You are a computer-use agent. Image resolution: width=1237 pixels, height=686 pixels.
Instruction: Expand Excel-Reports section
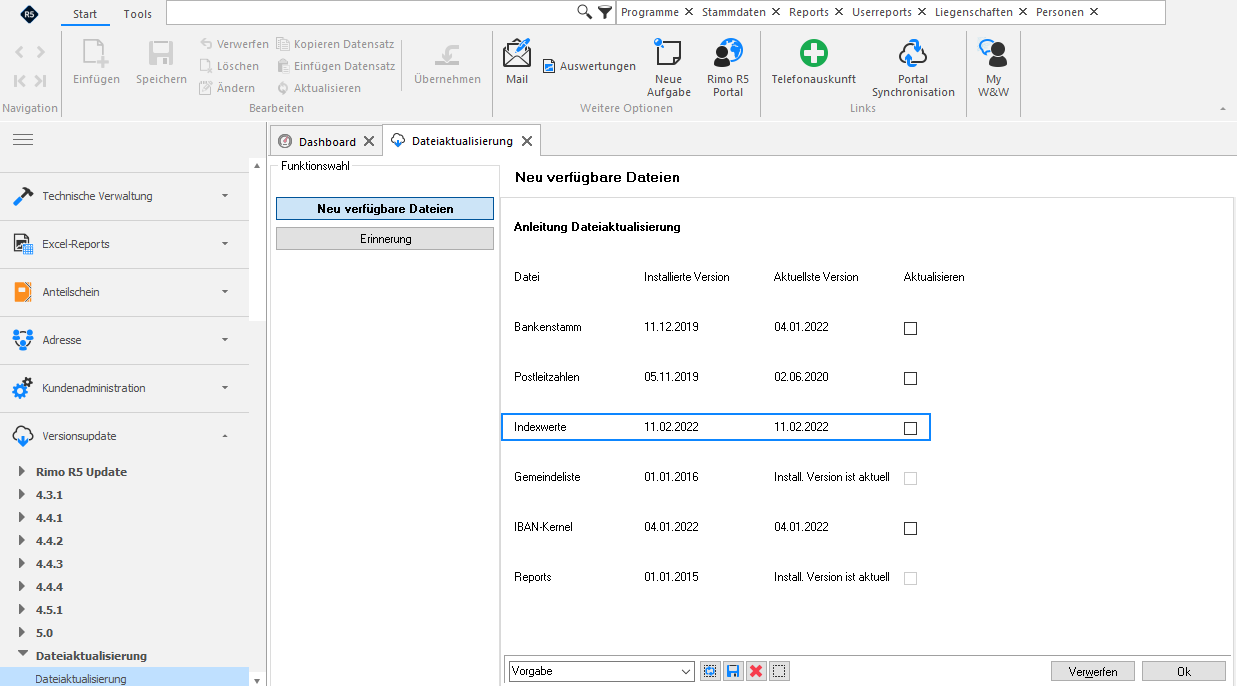point(124,244)
